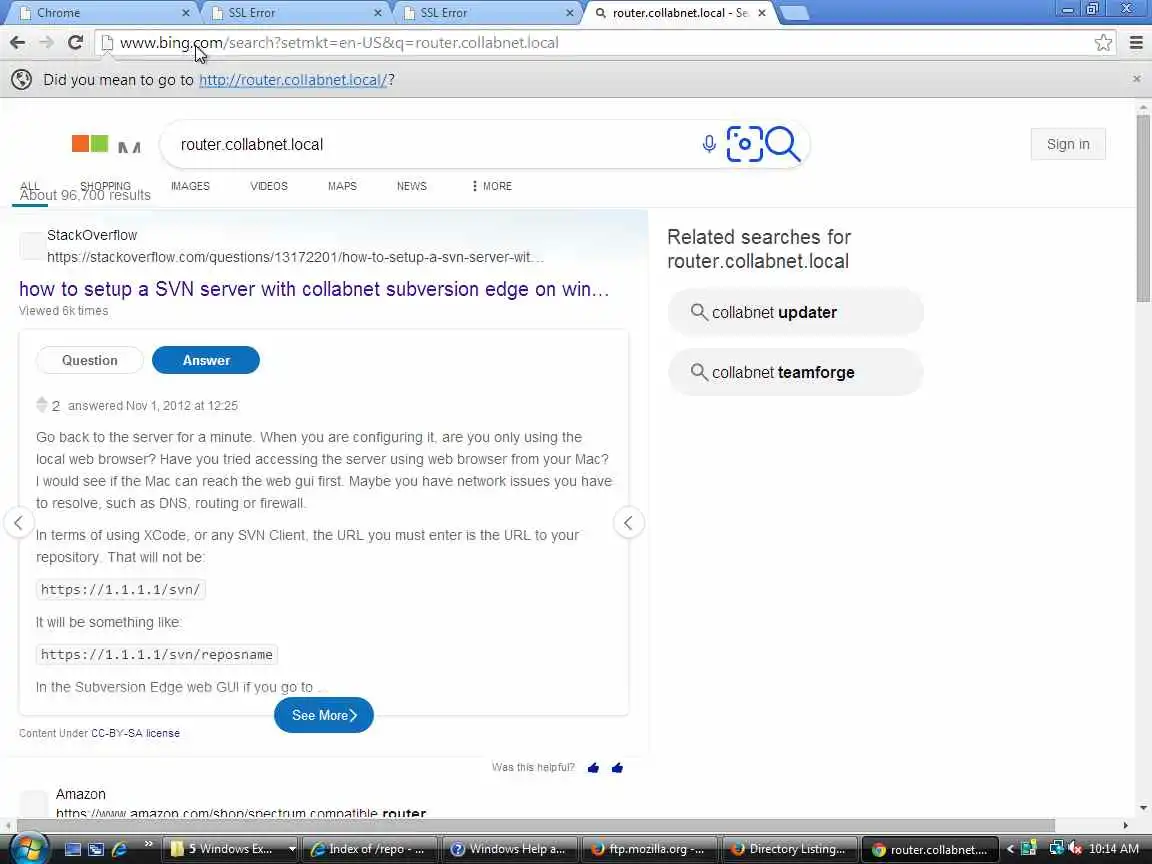1152x864 pixels.
Task: Switch to ftp.mozilla.org Firefox taskbar window
Action: [649, 849]
